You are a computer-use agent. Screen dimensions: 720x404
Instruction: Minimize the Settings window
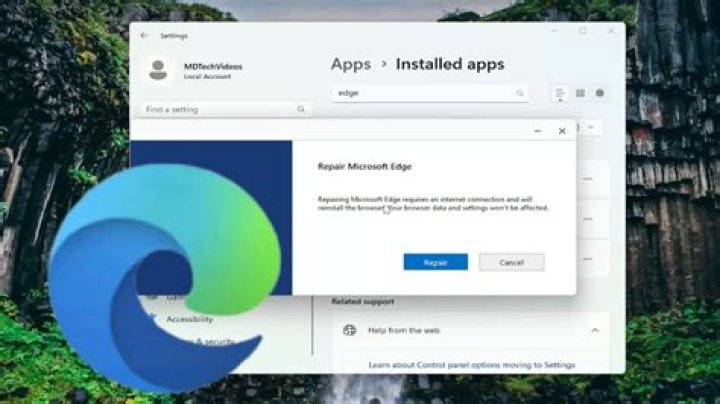tap(555, 31)
